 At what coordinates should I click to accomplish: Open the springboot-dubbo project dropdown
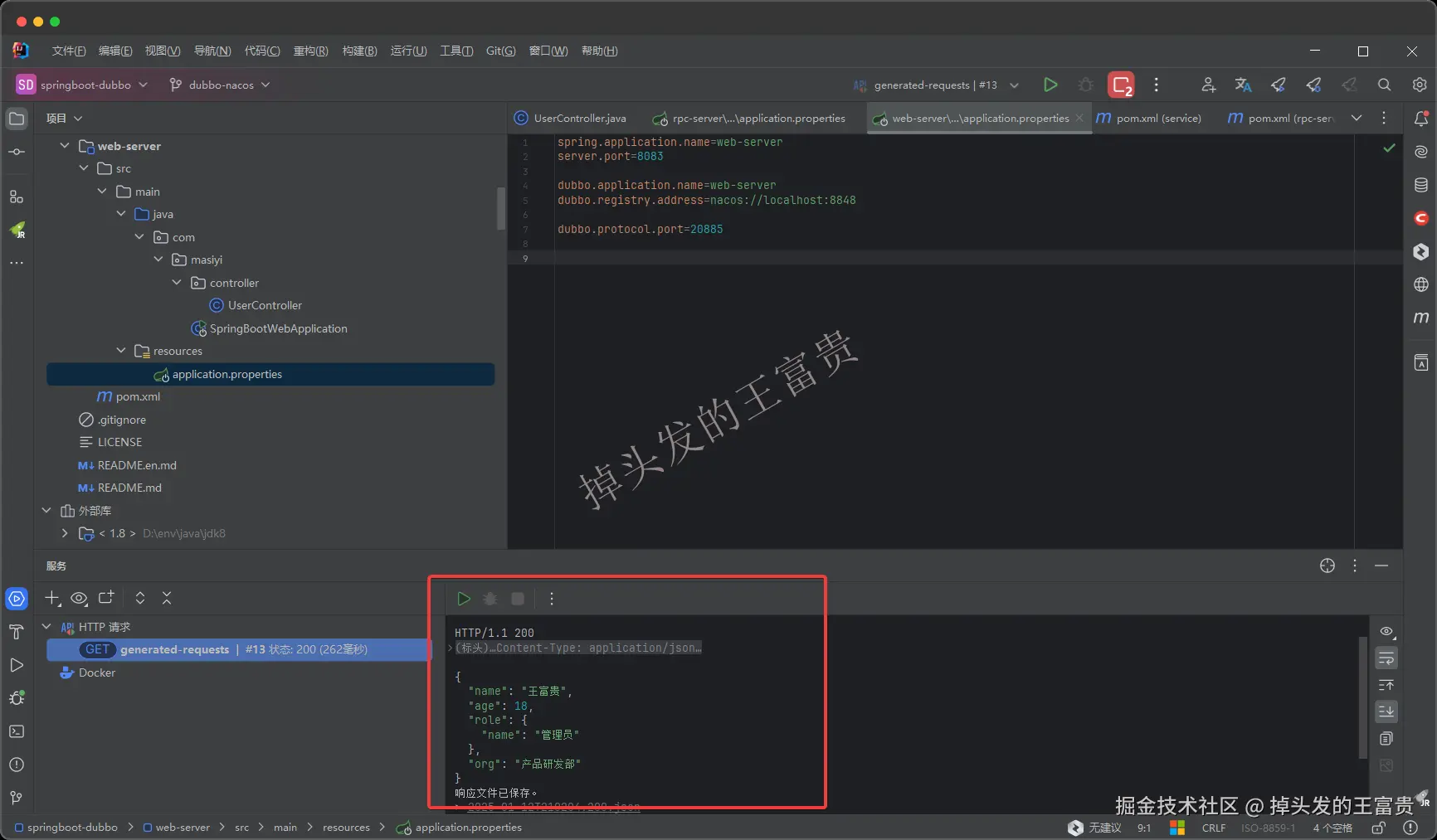[x=81, y=85]
